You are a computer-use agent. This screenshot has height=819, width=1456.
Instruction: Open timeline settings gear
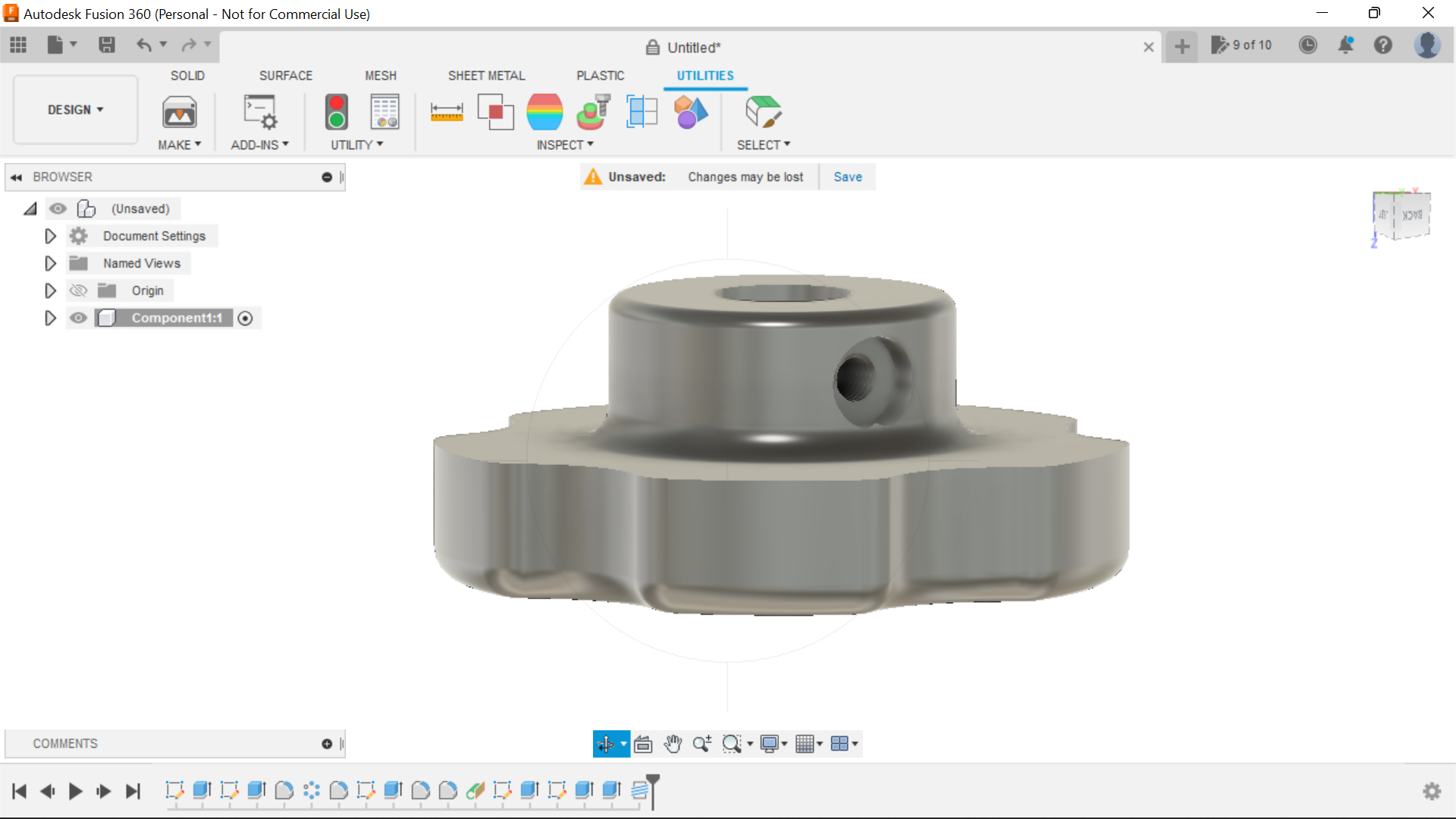click(x=1432, y=791)
